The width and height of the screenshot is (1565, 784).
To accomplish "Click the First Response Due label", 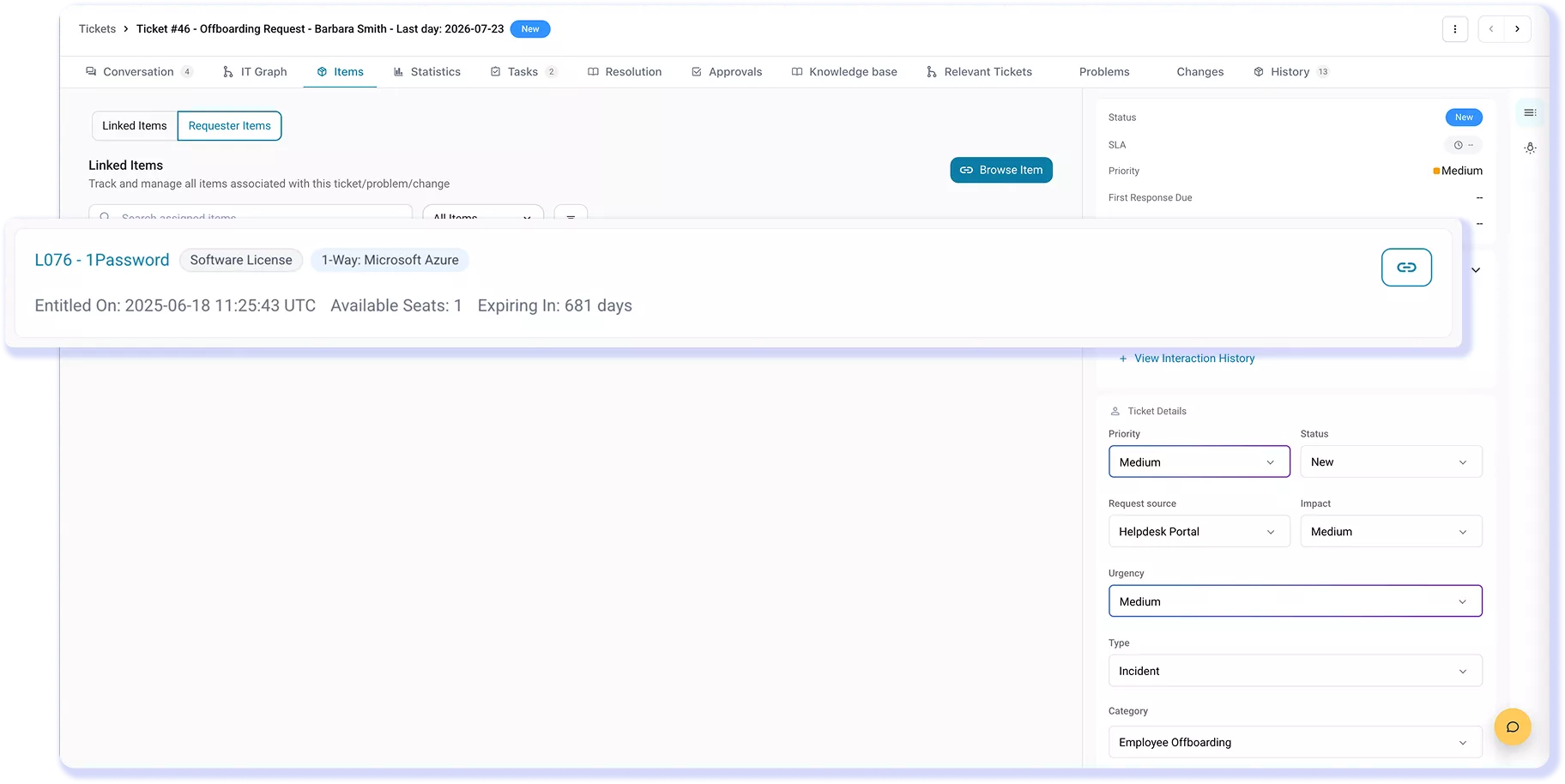I will [x=1150, y=198].
